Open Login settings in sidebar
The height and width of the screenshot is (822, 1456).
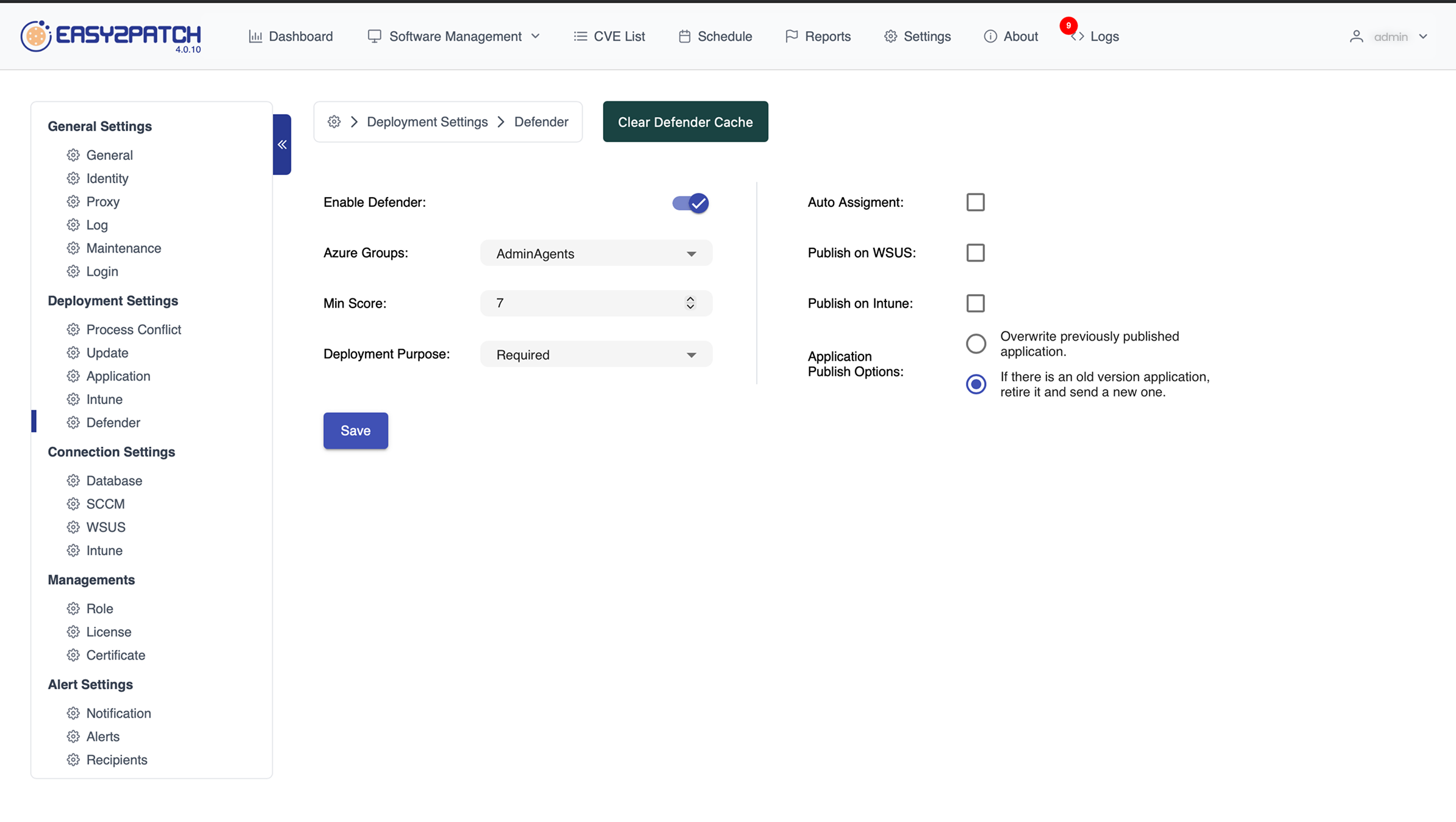[92, 271]
